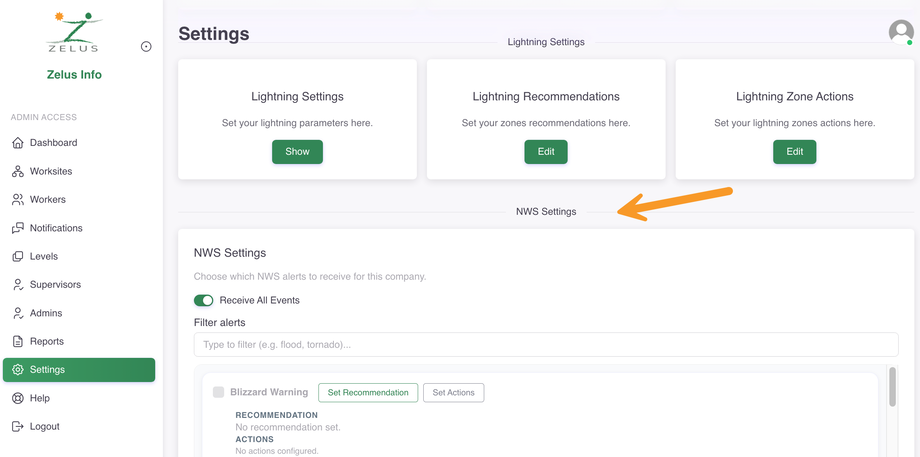
Task: Click the Dashboard home icon
Action: pyautogui.click(x=18, y=143)
